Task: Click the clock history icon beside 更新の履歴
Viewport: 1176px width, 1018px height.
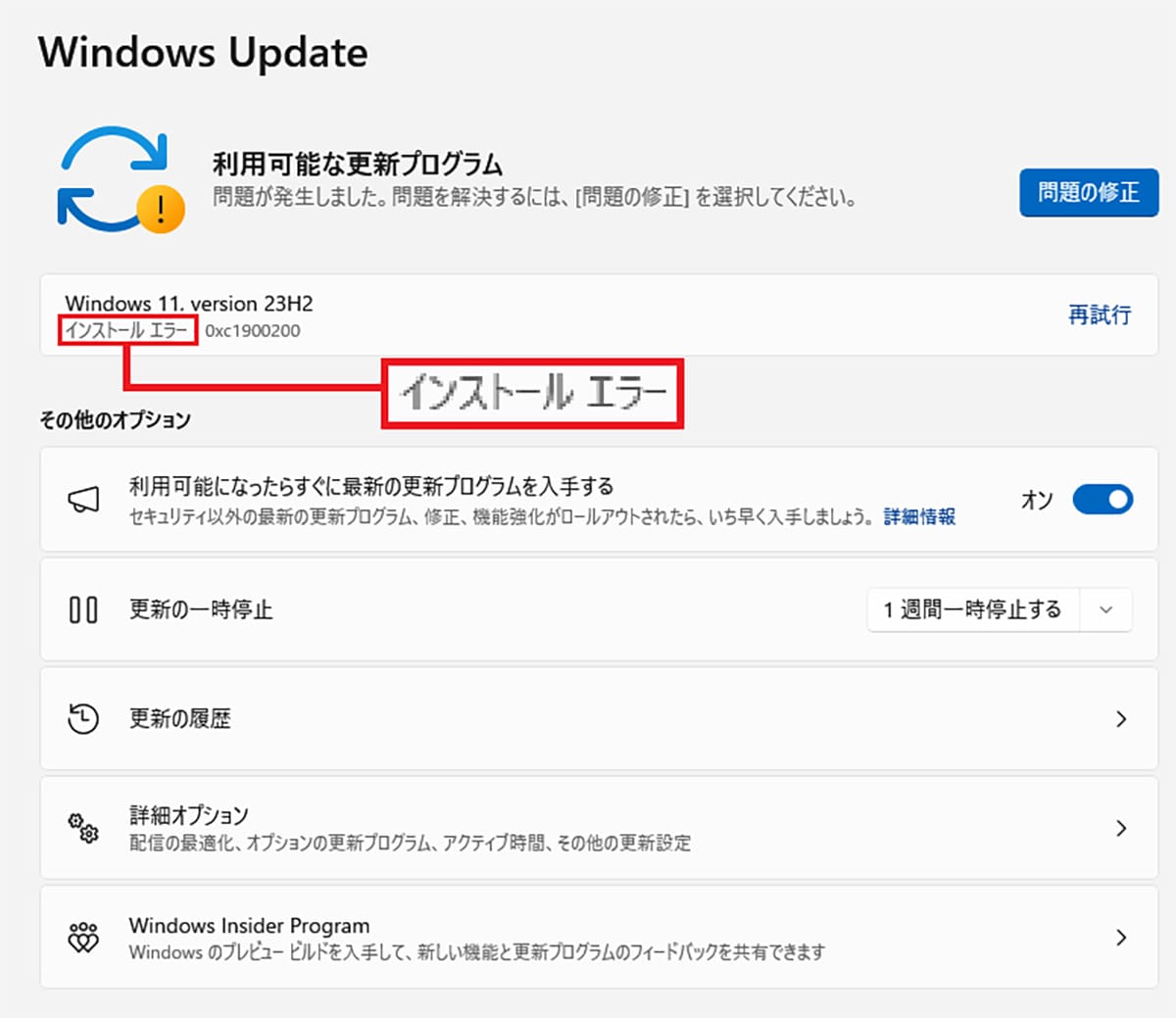Action: [83, 718]
